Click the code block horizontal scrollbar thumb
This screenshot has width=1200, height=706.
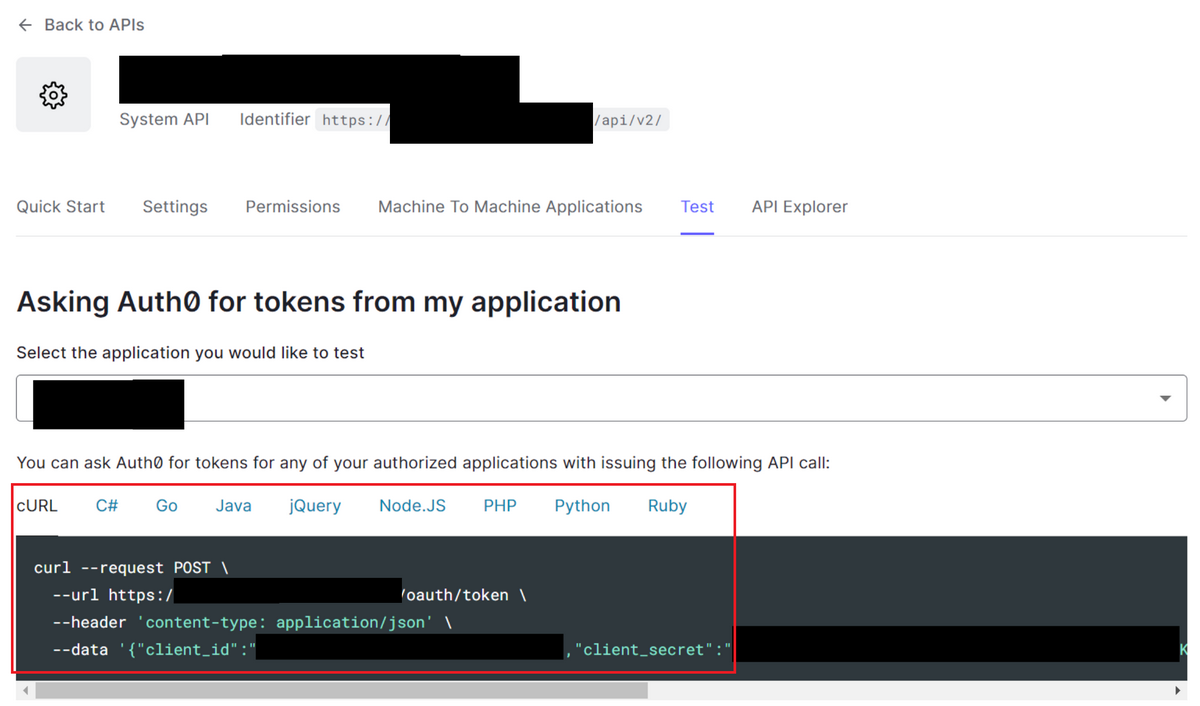click(341, 691)
